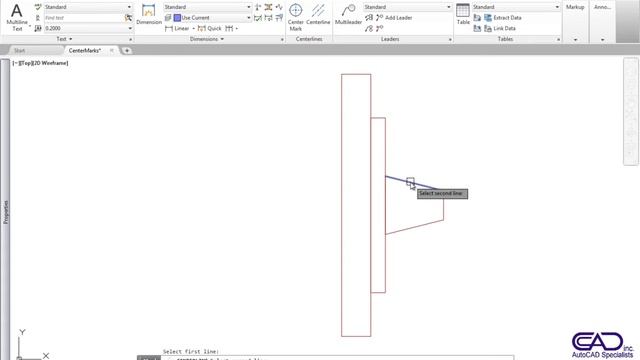Click the icon left of Link Data icon
640x360 pixels.
(x=477, y=28)
